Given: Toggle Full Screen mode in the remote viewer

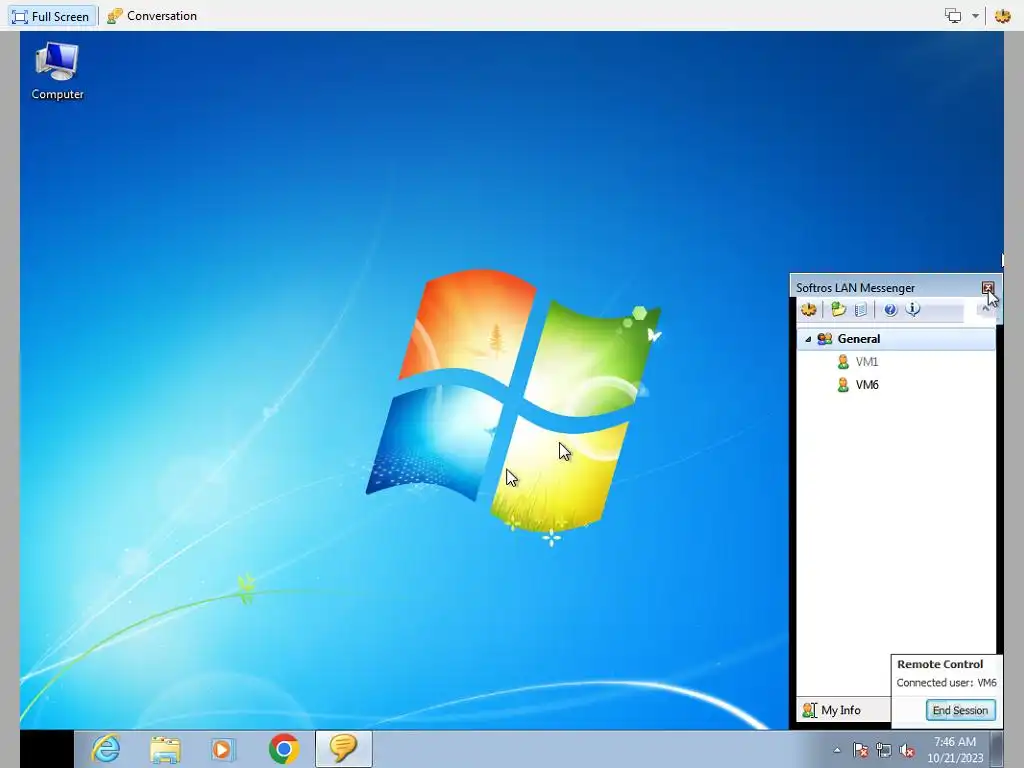Looking at the screenshot, I should 51,16.
